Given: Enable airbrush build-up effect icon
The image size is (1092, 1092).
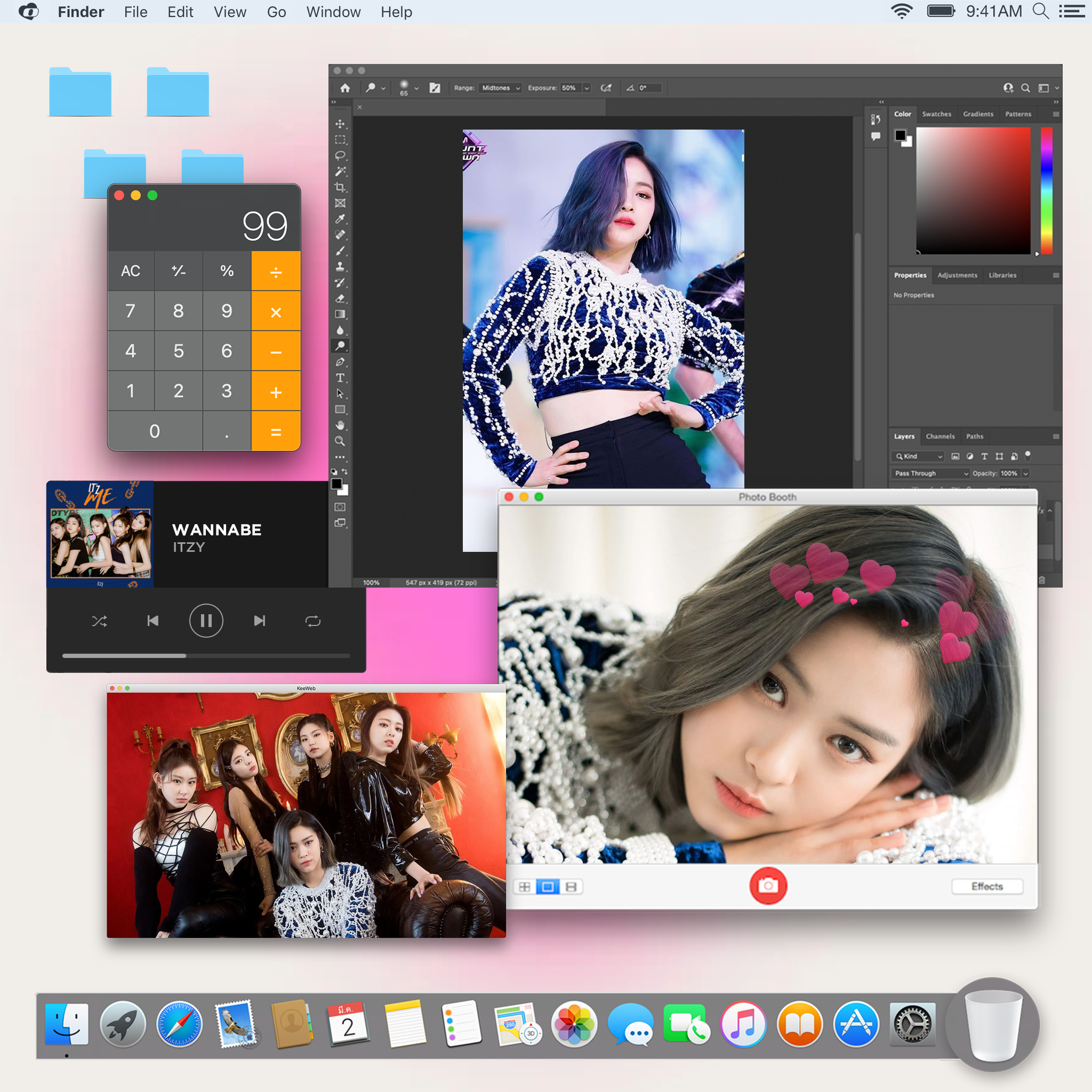Looking at the screenshot, I should tap(606, 88).
